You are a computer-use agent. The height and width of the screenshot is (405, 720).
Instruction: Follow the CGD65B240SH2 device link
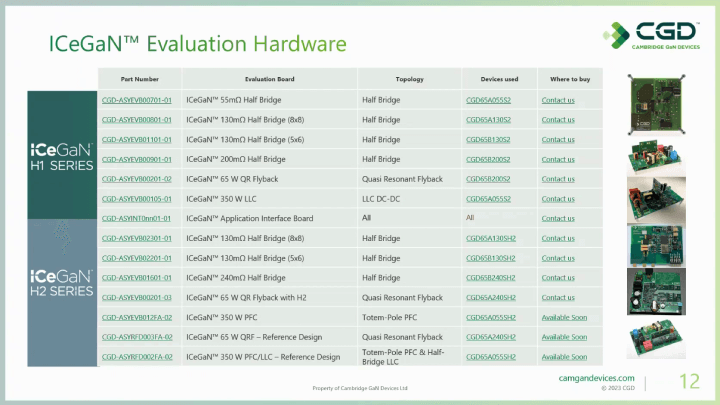[490, 278]
